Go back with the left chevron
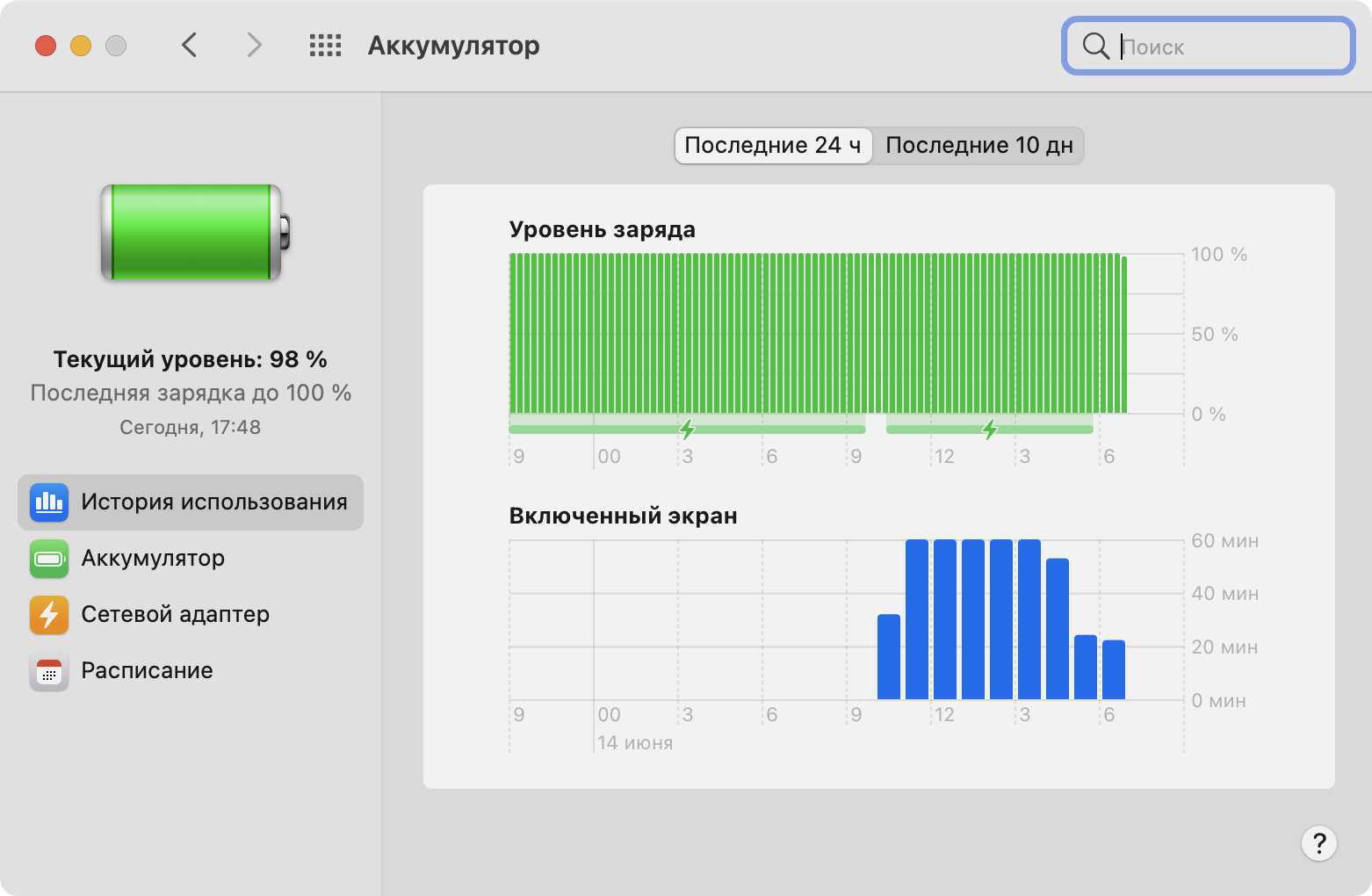This screenshot has height=896, width=1372. click(190, 46)
